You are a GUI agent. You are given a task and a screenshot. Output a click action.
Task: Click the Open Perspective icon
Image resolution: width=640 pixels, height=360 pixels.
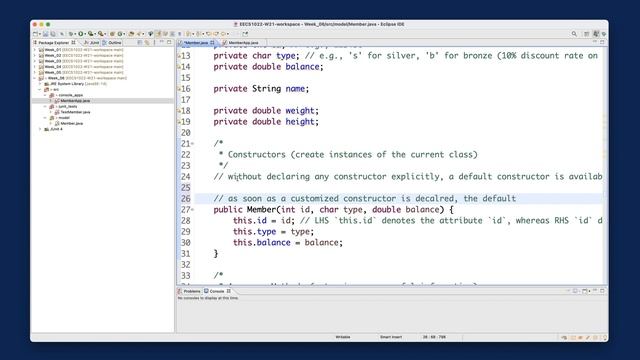coord(587,34)
